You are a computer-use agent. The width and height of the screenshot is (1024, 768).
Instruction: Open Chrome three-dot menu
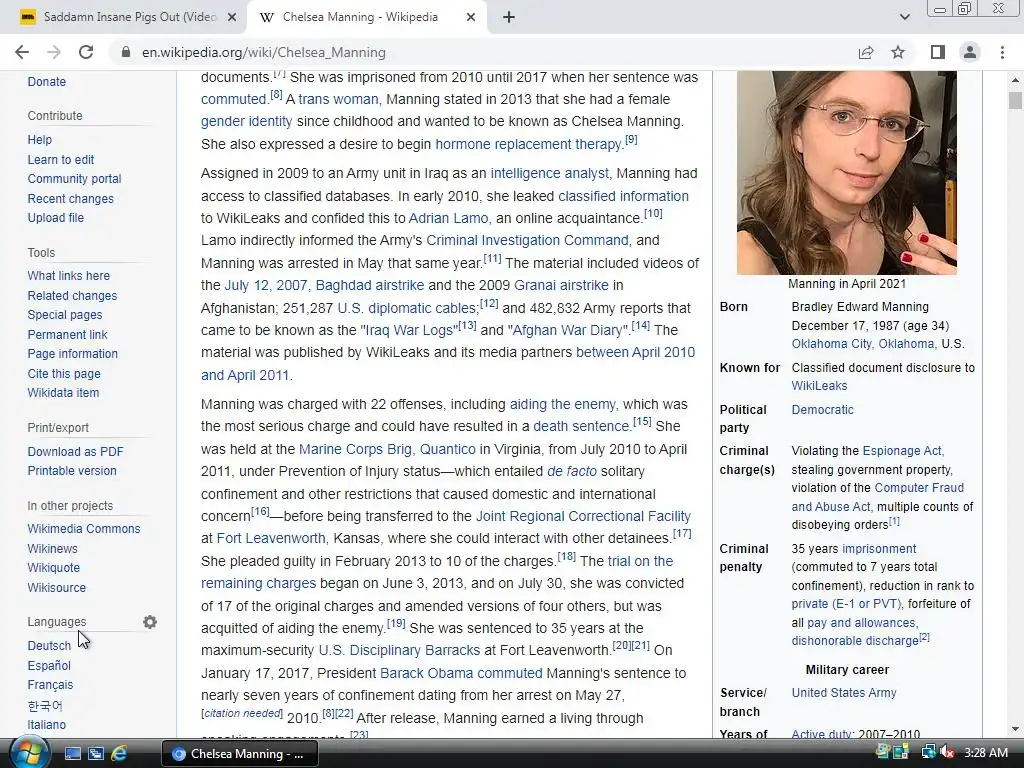pyautogui.click(x=1002, y=52)
